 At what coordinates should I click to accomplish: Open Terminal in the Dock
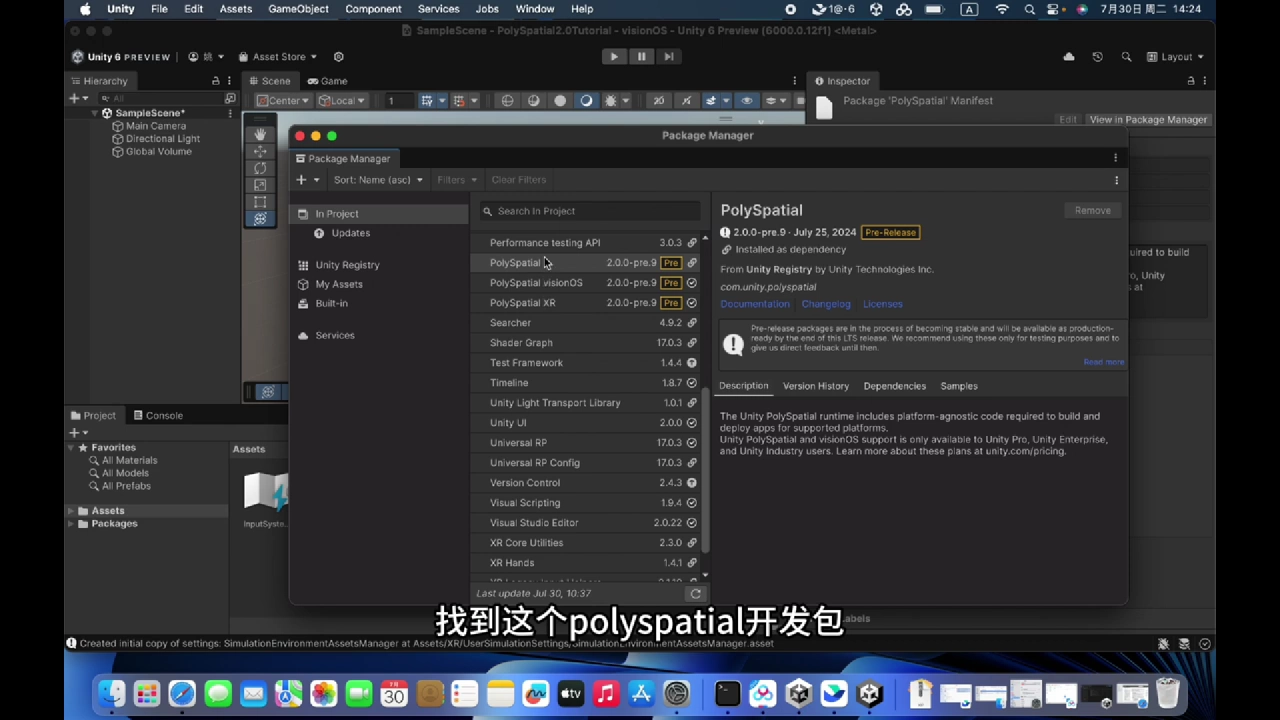pyautogui.click(x=727, y=693)
